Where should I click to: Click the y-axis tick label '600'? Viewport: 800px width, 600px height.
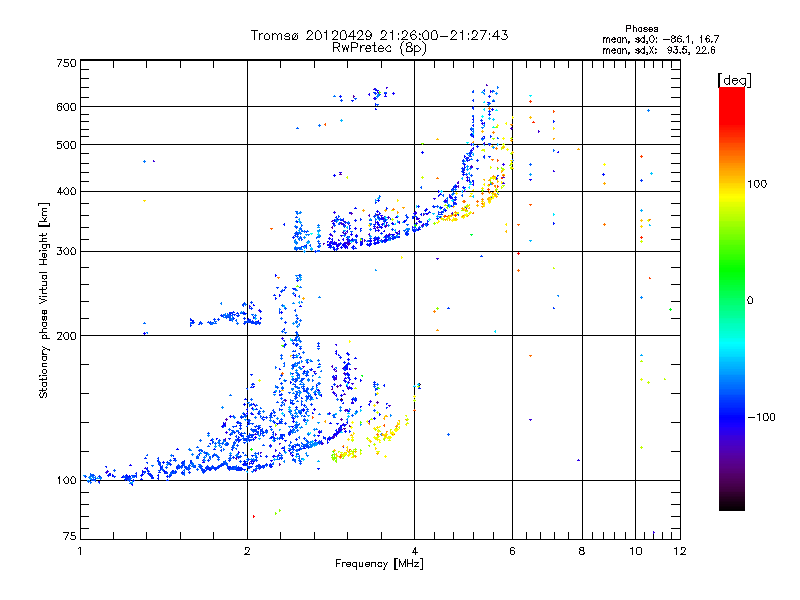pyautogui.click(x=66, y=107)
